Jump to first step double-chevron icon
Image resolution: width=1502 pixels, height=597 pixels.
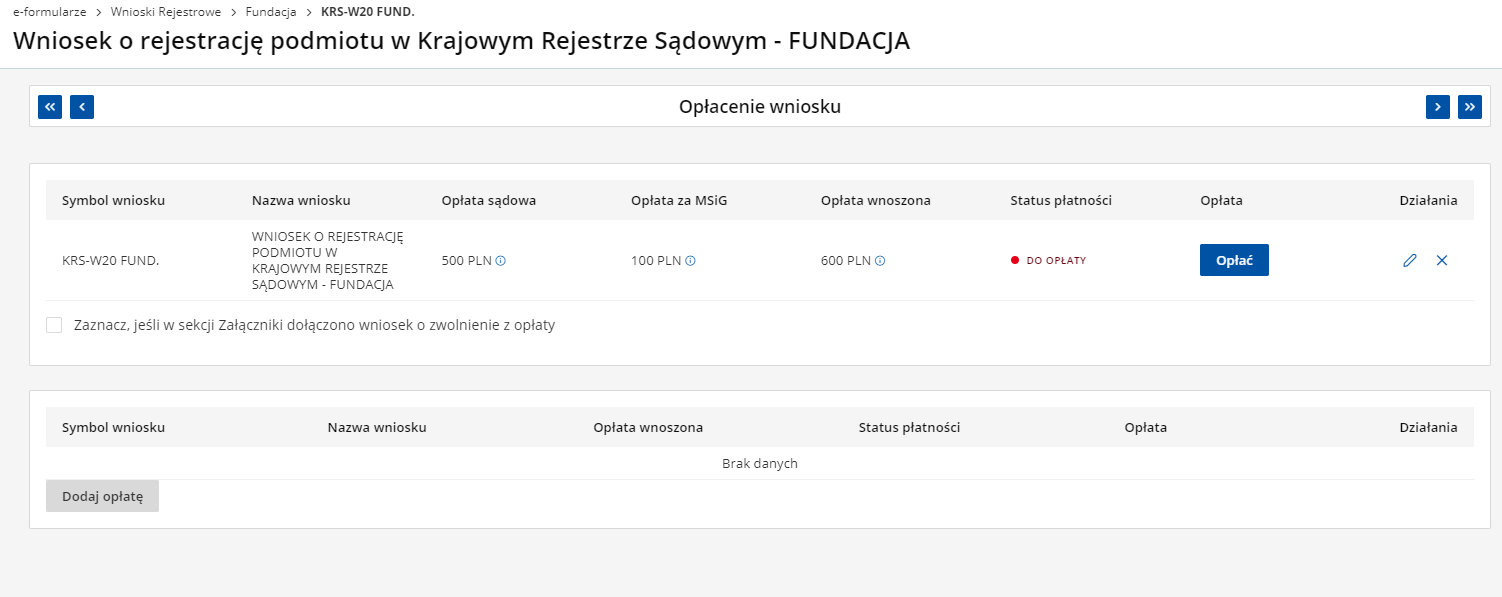(50, 107)
